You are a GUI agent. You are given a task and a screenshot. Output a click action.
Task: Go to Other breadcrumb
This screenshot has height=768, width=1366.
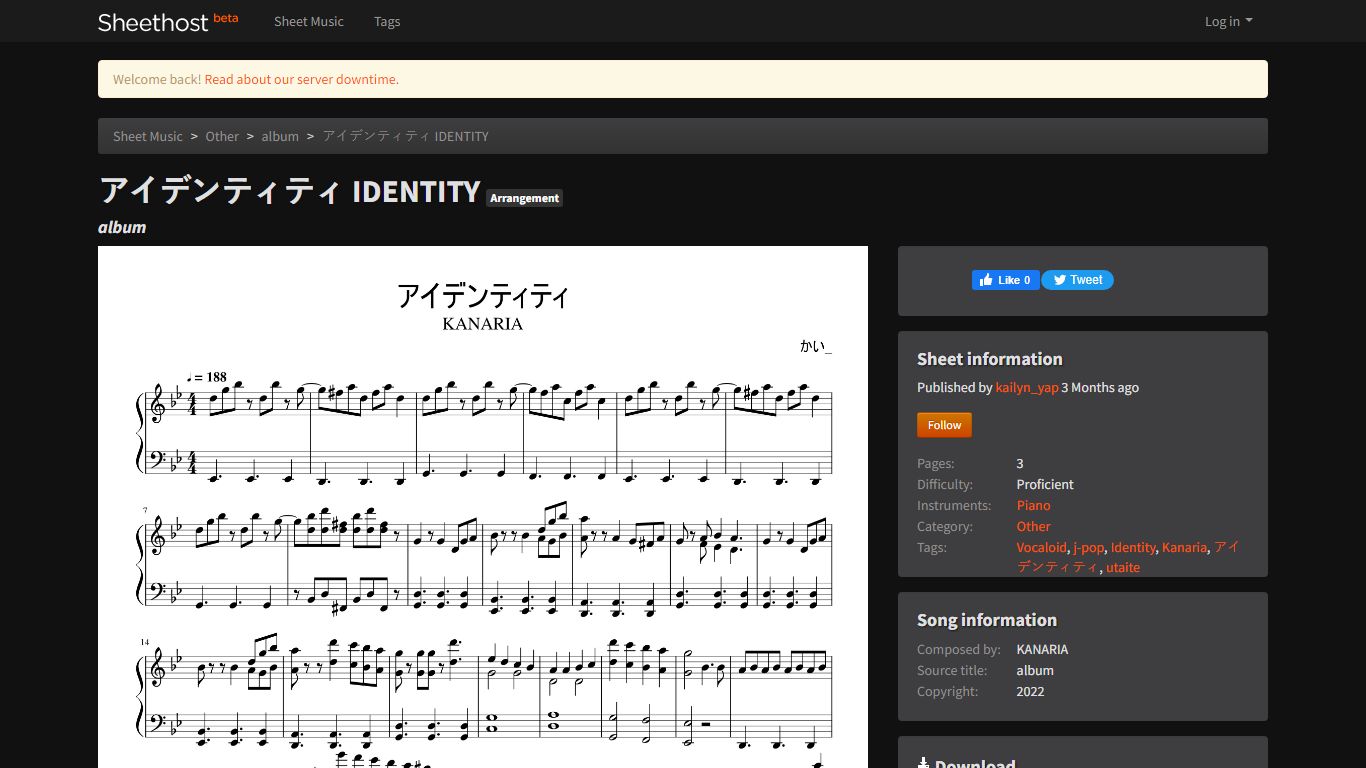click(x=222, y=136)
